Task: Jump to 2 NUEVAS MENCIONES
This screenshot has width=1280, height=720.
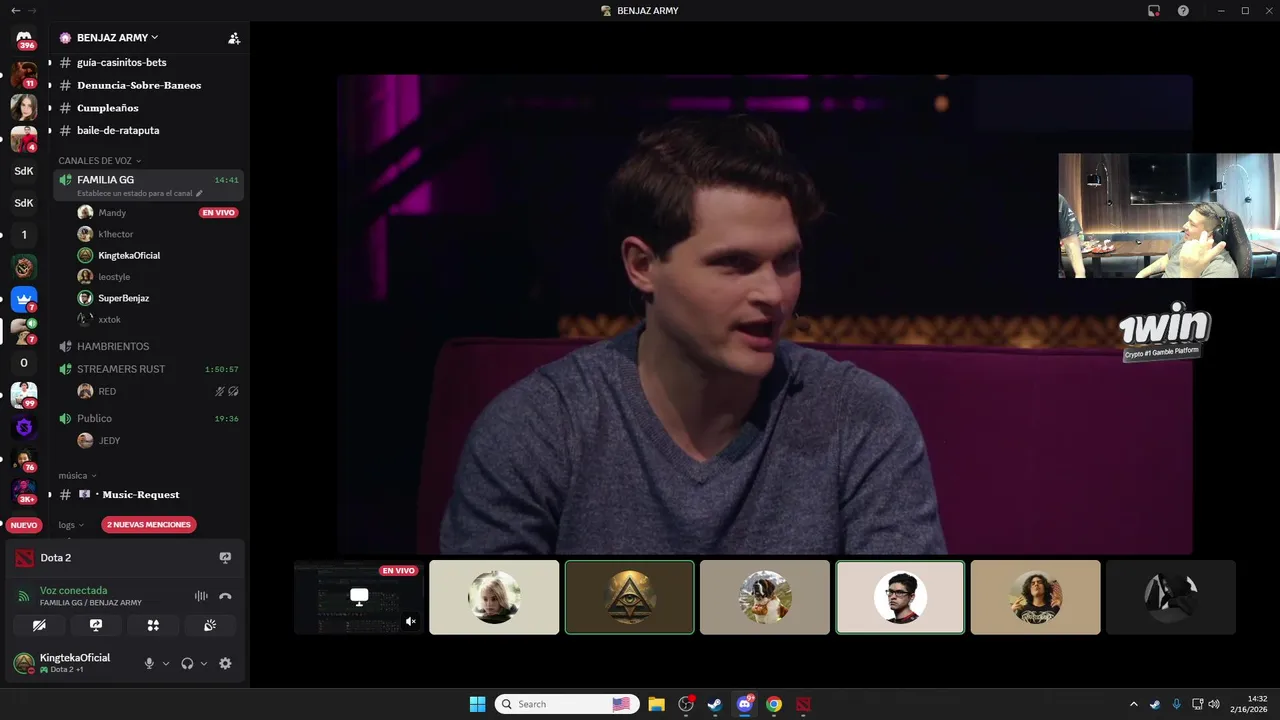Action: 148,525
